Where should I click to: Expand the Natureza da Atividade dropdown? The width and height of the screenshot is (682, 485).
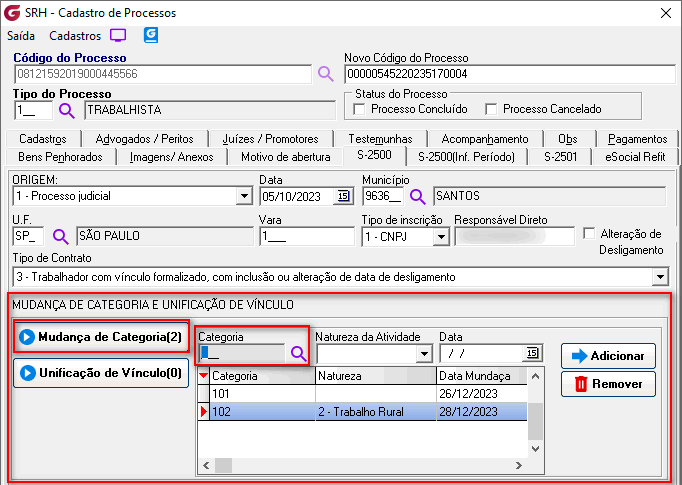point(423,353)
